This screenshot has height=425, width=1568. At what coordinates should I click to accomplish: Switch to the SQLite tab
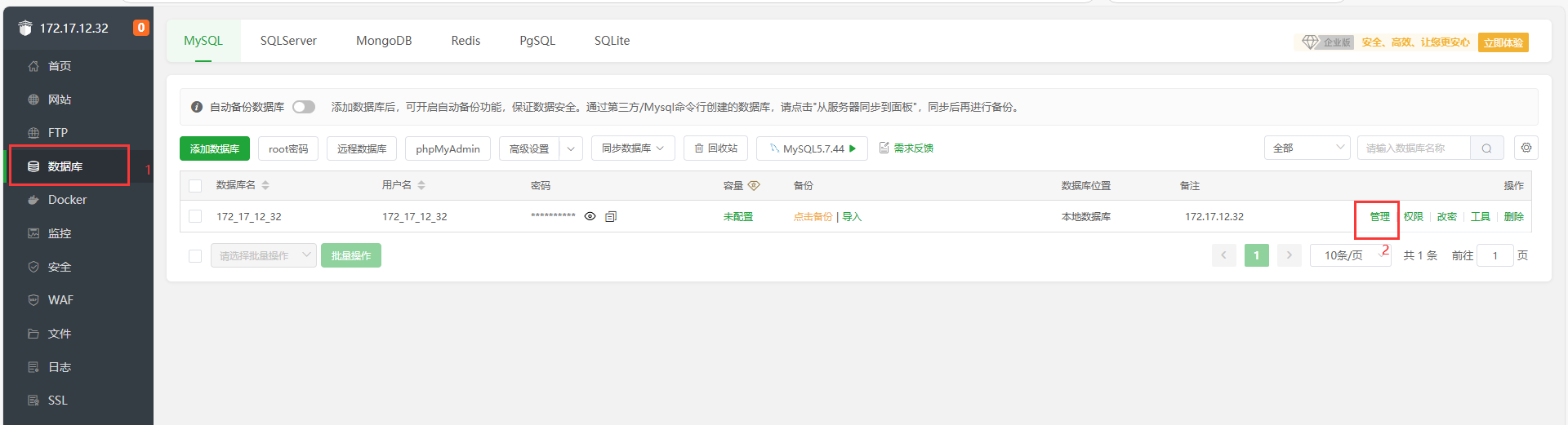click(612, 41)
